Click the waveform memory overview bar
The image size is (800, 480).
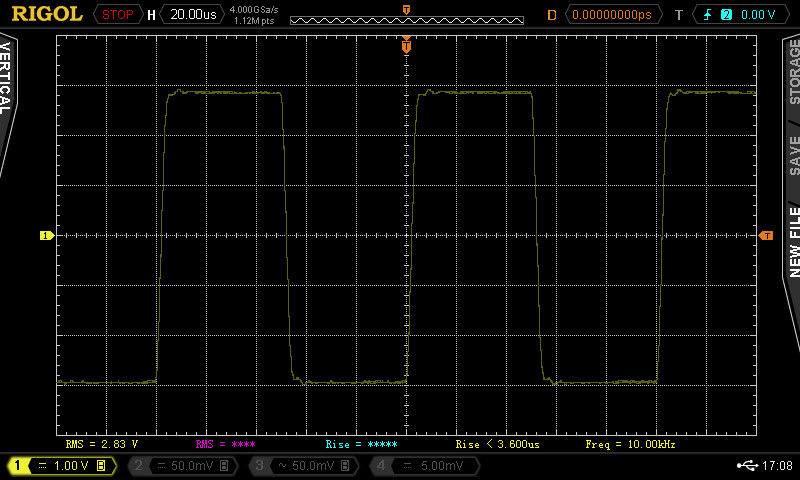[406, 20]
